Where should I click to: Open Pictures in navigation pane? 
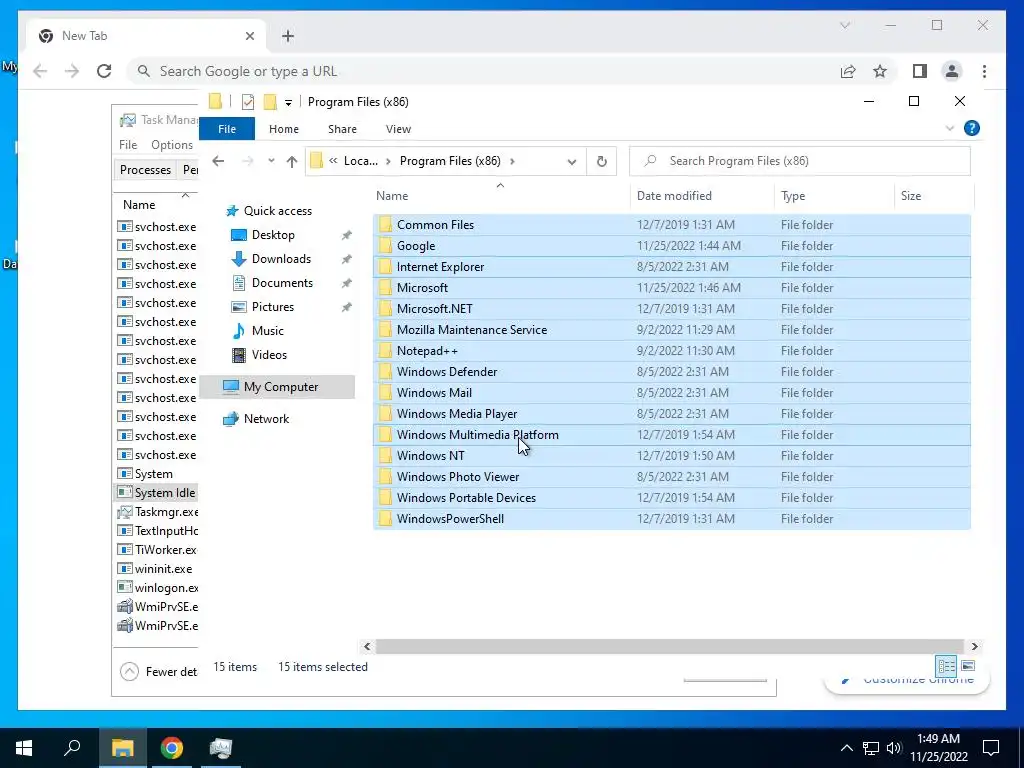coord(272,306)
